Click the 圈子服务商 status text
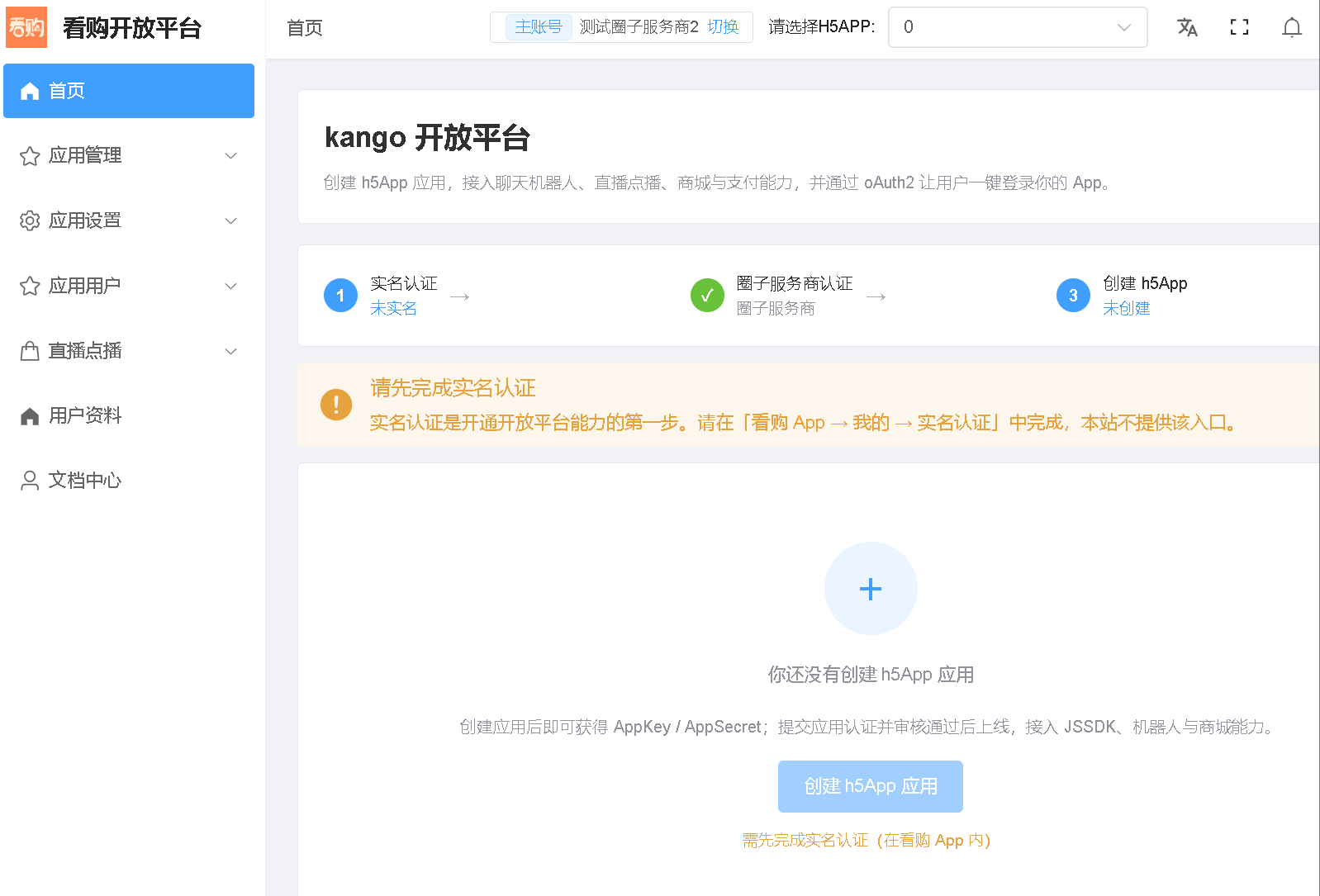1320x896 pixels. pyautogui.click(x=776, y=308)
